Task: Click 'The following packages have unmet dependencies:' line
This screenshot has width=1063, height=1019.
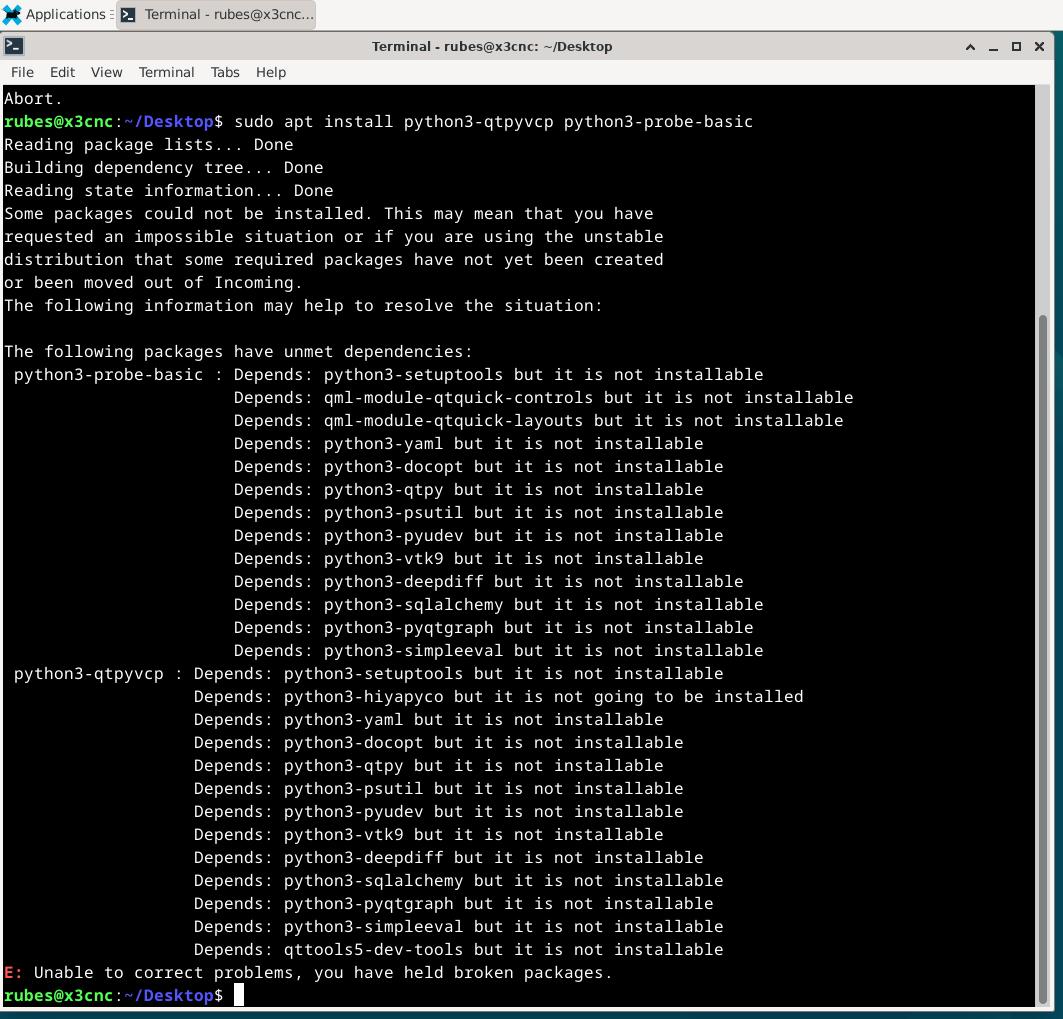Action: coord(238,351)
